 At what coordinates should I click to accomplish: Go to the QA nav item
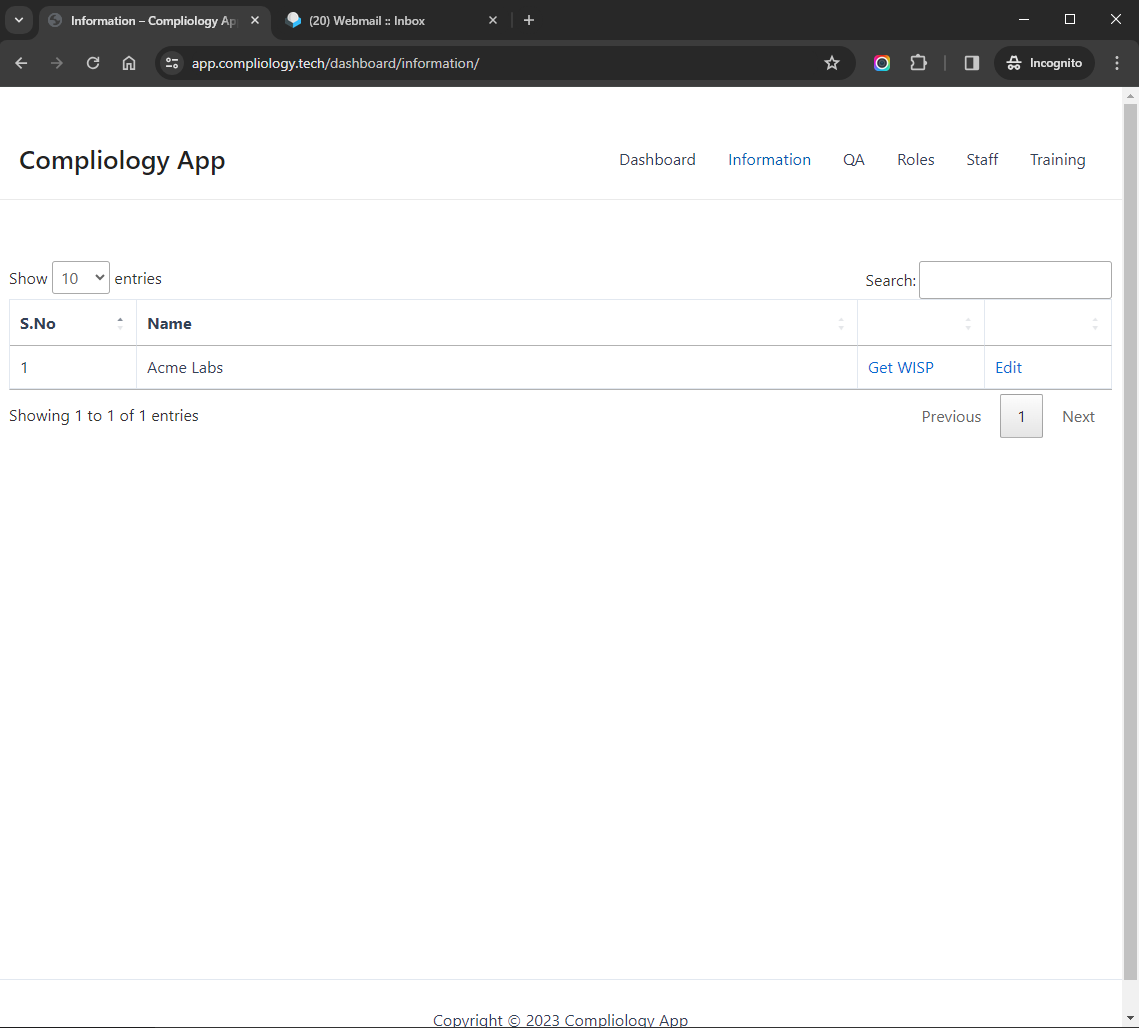tap(854, 160)
